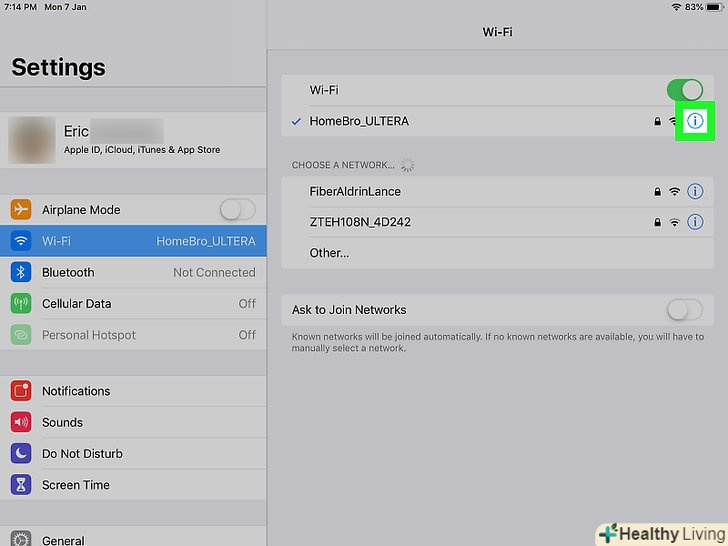Click the Wi-Fi sidebar icon

coord(21,241)
